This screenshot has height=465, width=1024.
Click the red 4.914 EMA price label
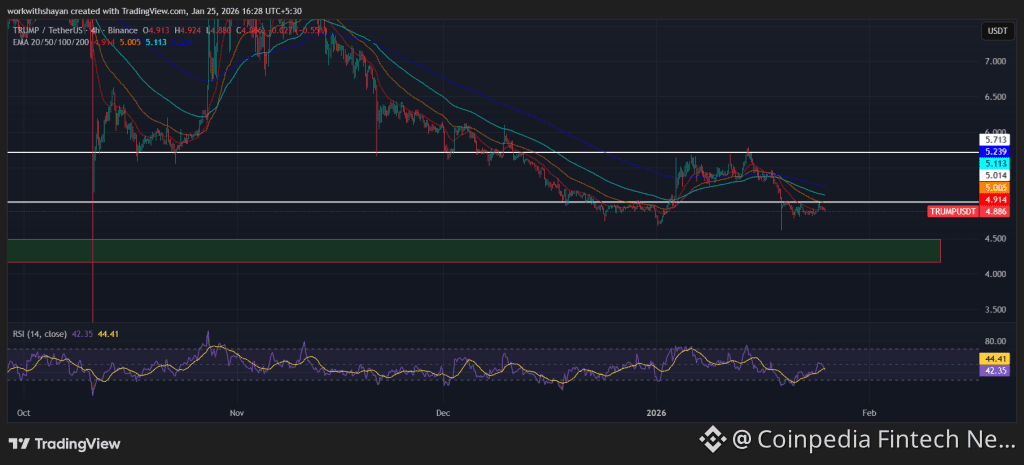pos(996,201)
